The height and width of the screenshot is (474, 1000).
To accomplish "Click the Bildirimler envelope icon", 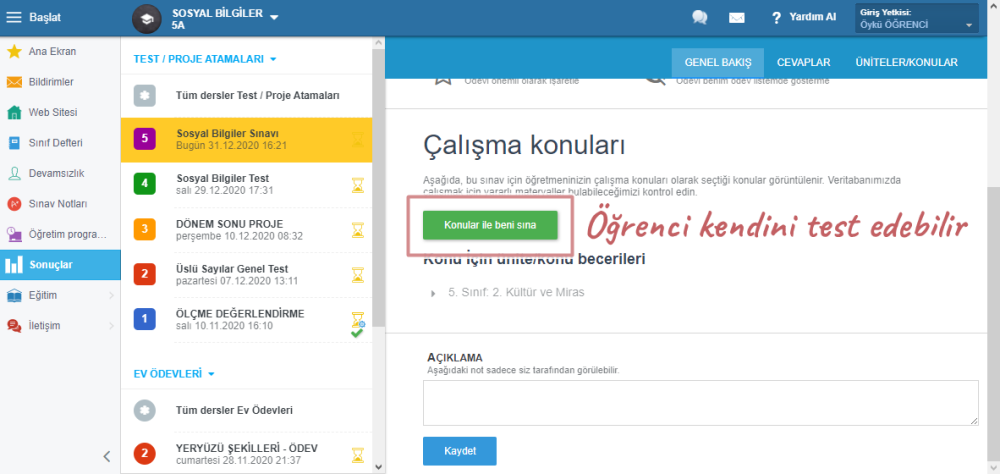I will coord(14,82).
